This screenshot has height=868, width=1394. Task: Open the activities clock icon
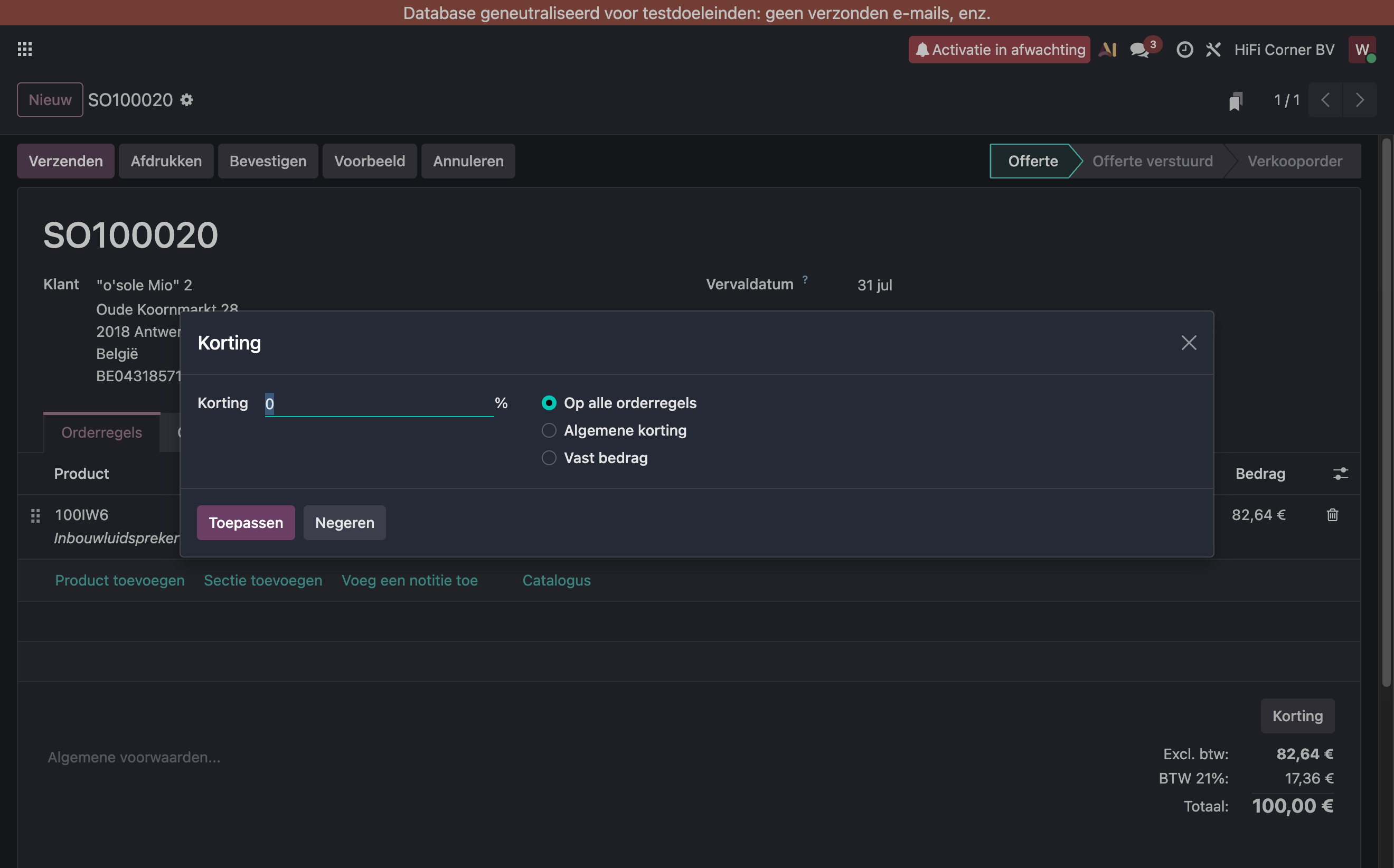point(1184,50)
